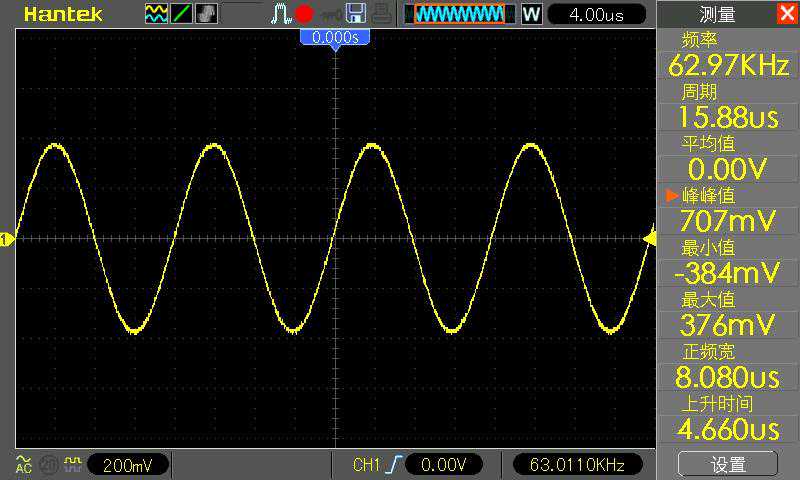Image resolution: width=800 pixels, height=480 pixels.
Task: Click the floppy disk save icon
Action: click(356, 14)
